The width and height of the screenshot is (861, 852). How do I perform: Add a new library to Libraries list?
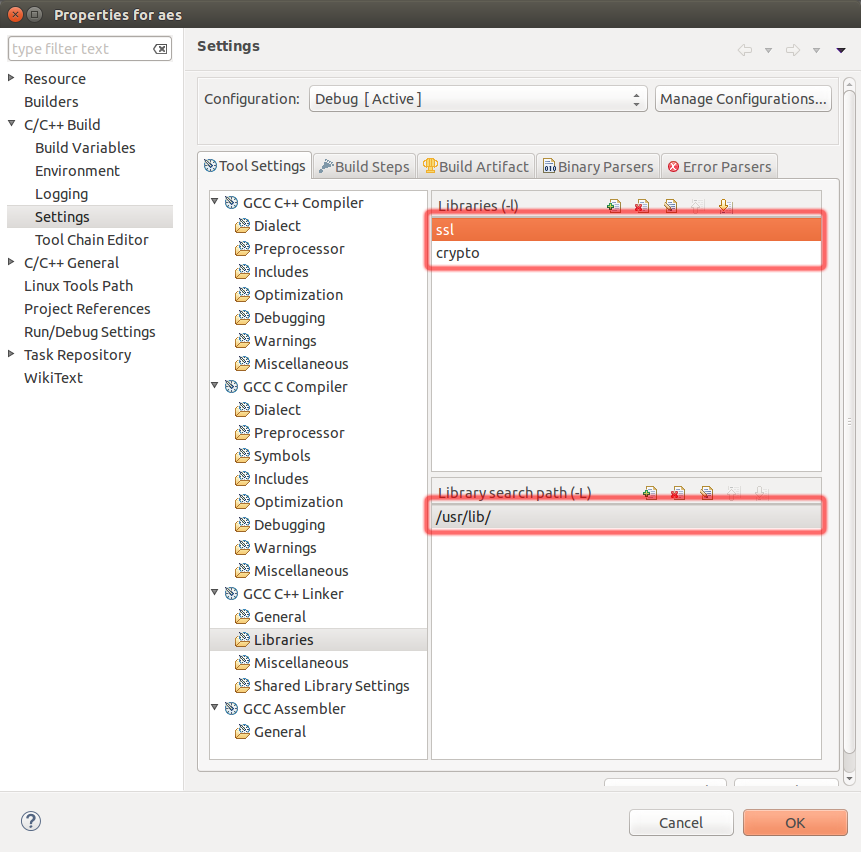click(x=614, y=205)
